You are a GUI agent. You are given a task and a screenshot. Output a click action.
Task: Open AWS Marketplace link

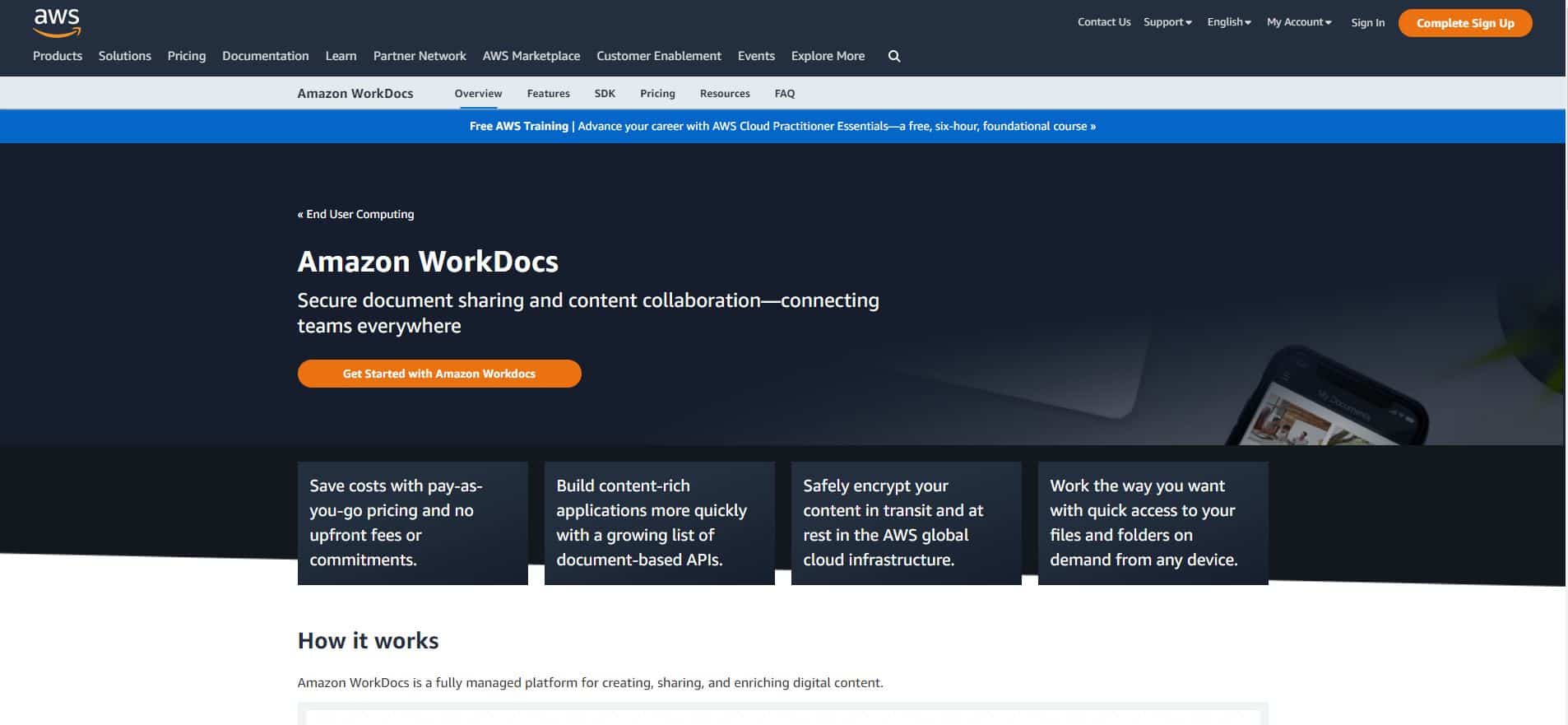point(531,56)
